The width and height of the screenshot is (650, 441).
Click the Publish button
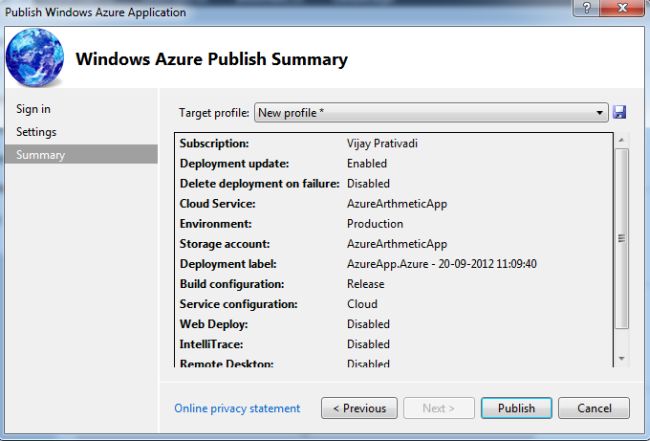coord(517,408)
